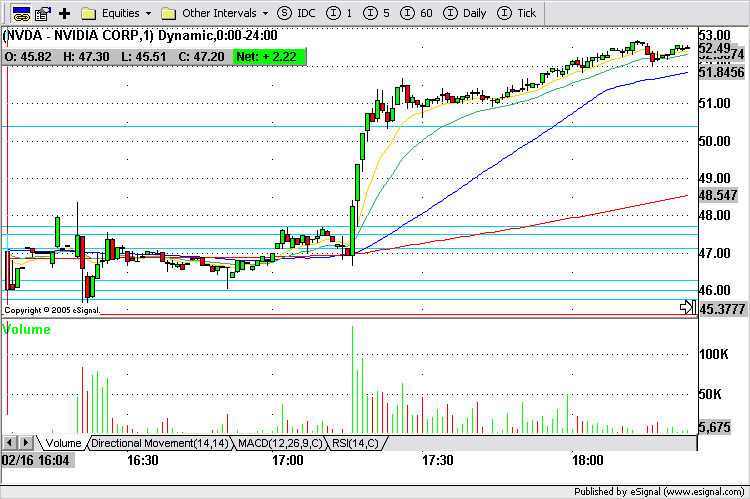Click the green Volume study label

[26, 329]
